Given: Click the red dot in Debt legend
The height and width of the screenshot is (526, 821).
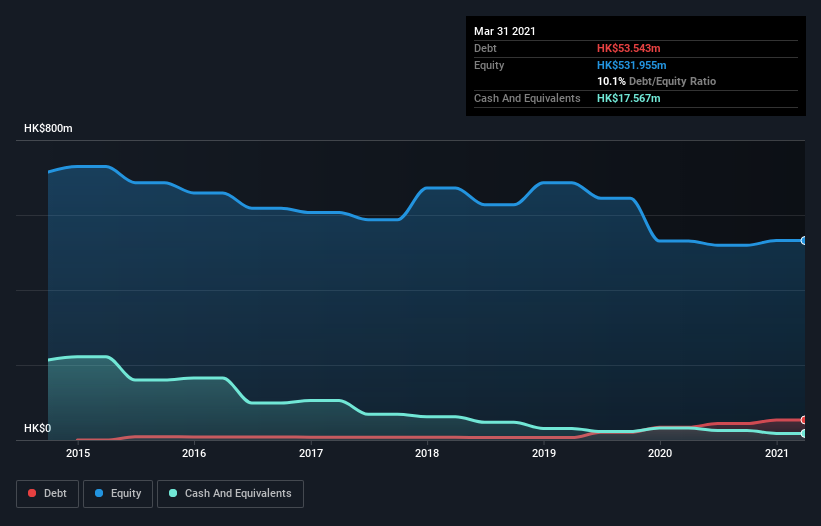Looking at the screenshot, I should click(x=33, y=493).
